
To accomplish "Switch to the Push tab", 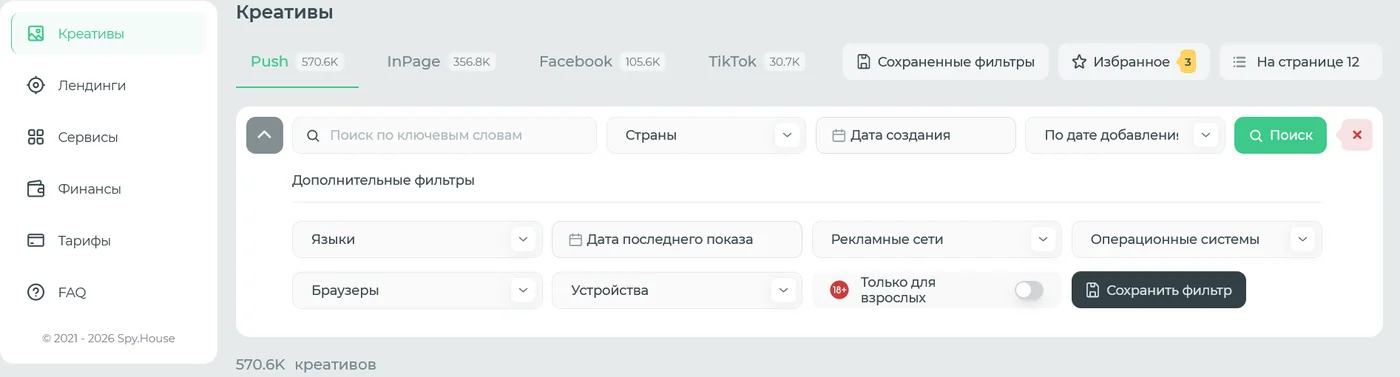I will 297,62.
